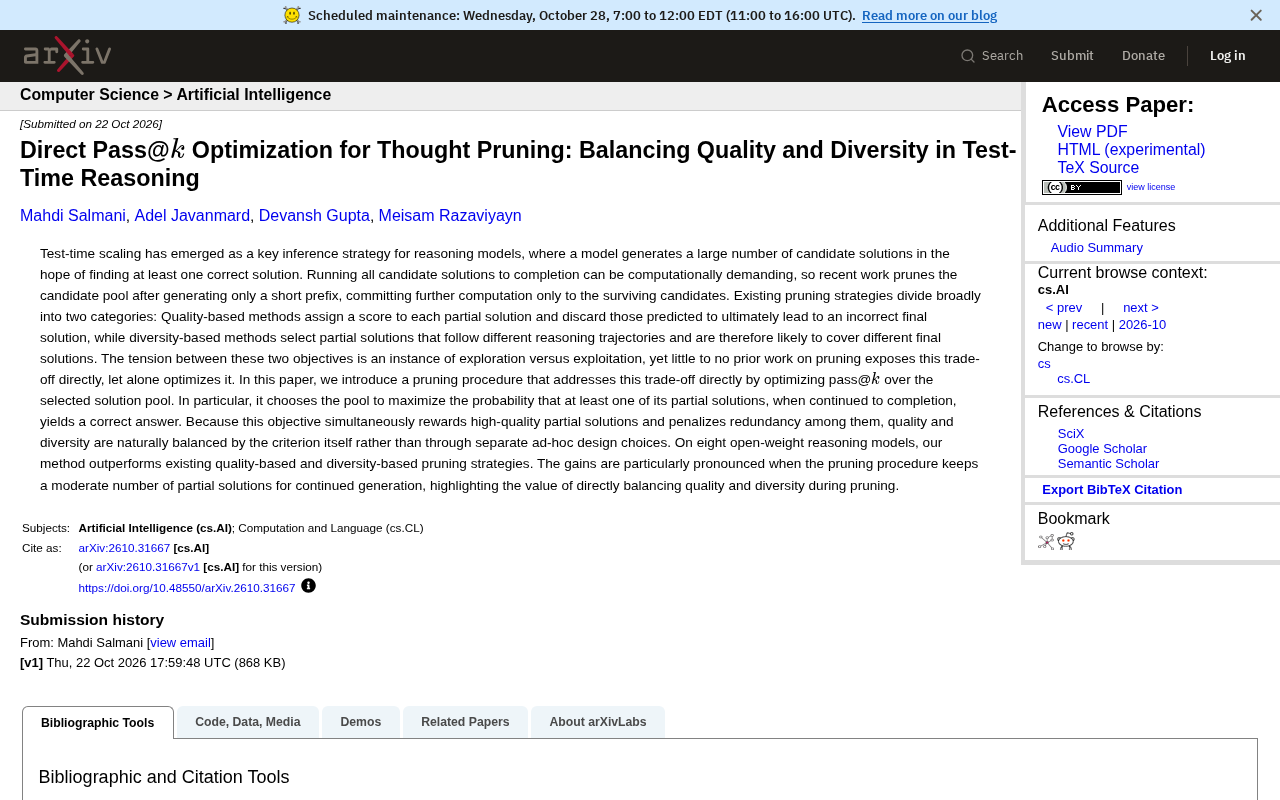
Task: Browse new cs.AI submissions
Action: 1049,325
